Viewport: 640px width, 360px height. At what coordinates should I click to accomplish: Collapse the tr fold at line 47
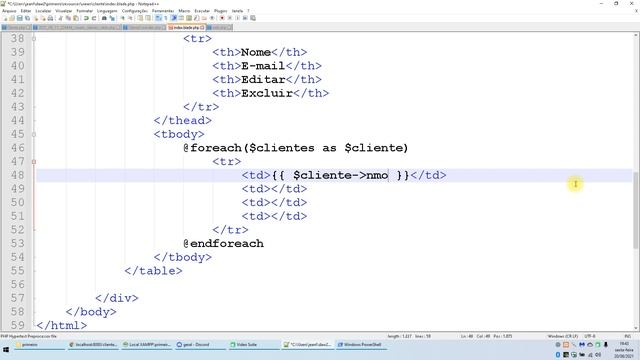(34, 162)
